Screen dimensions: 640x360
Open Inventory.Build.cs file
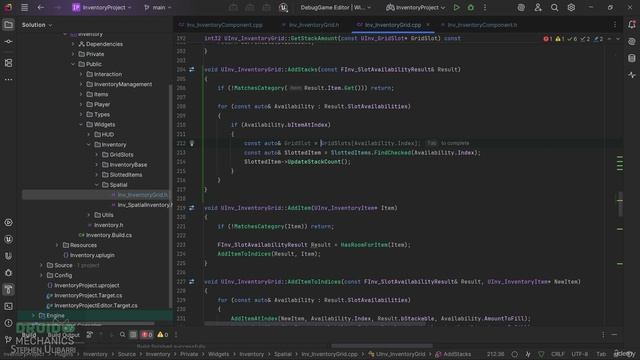click(x=105, y=235)
